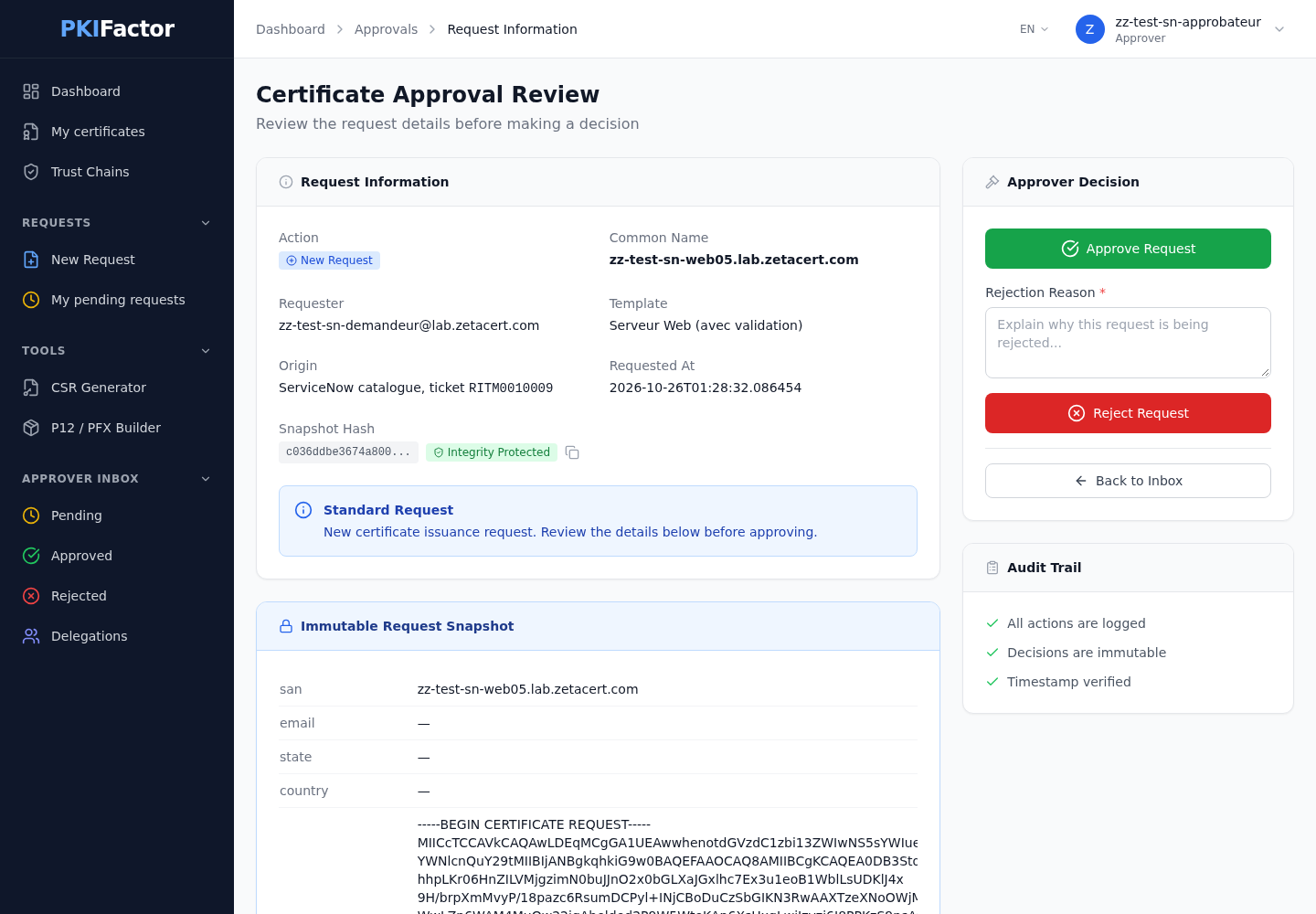Click the Requested At timestamp value

coord(706,388)
